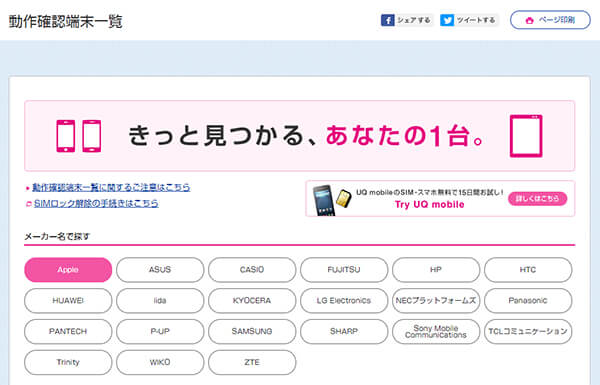600x385 pixels.
Task: Click the tablet icon in the pink banner
Action: pos(526,136)
